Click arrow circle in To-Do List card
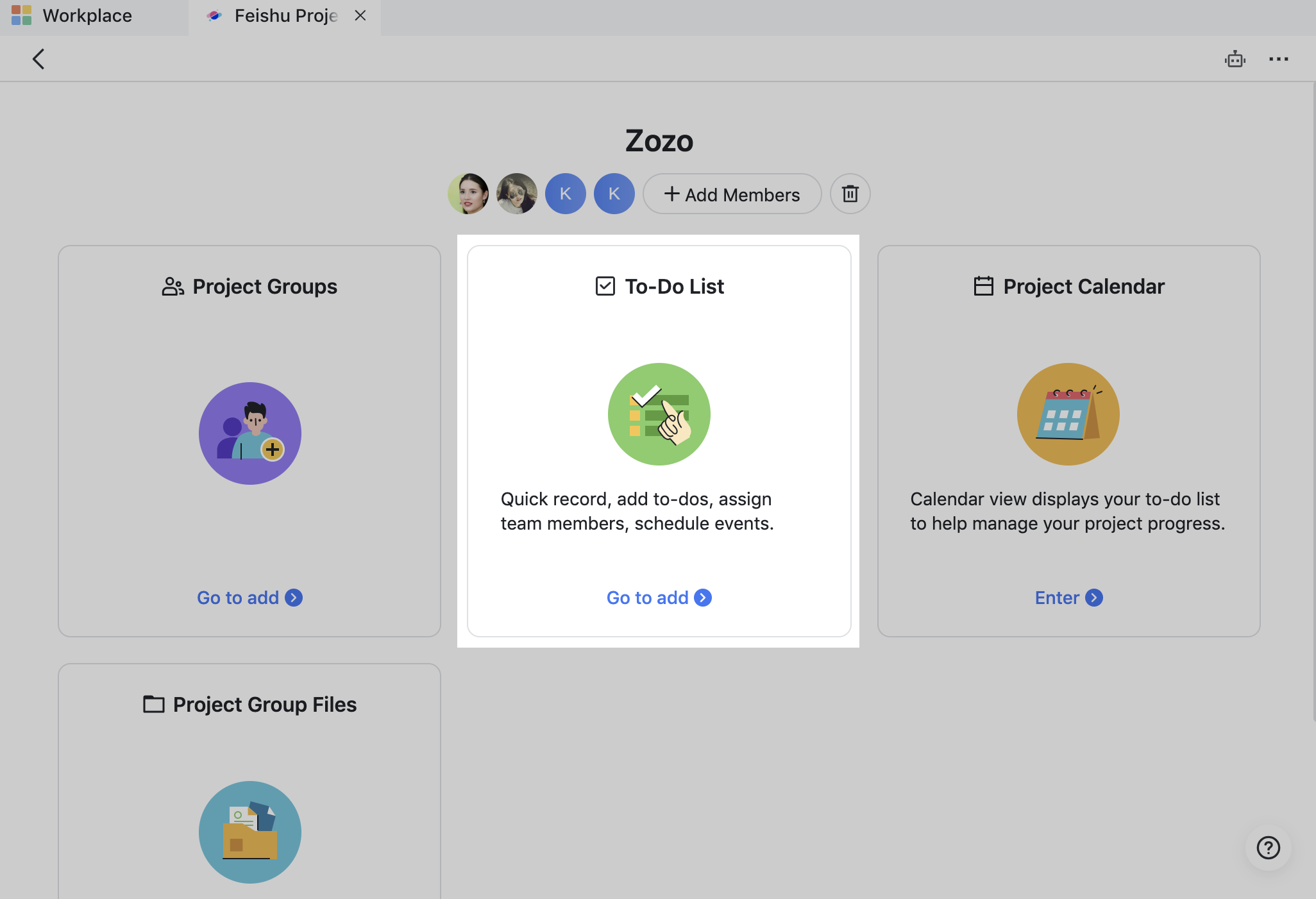The width and height of the screenshot is (1316, 899). [703, 598]
